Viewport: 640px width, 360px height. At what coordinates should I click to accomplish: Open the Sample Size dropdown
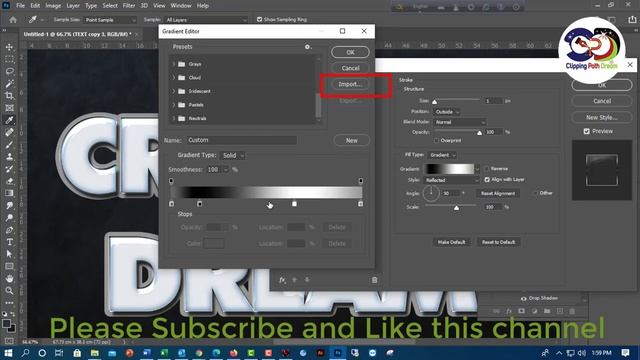[x=110, y=20]
